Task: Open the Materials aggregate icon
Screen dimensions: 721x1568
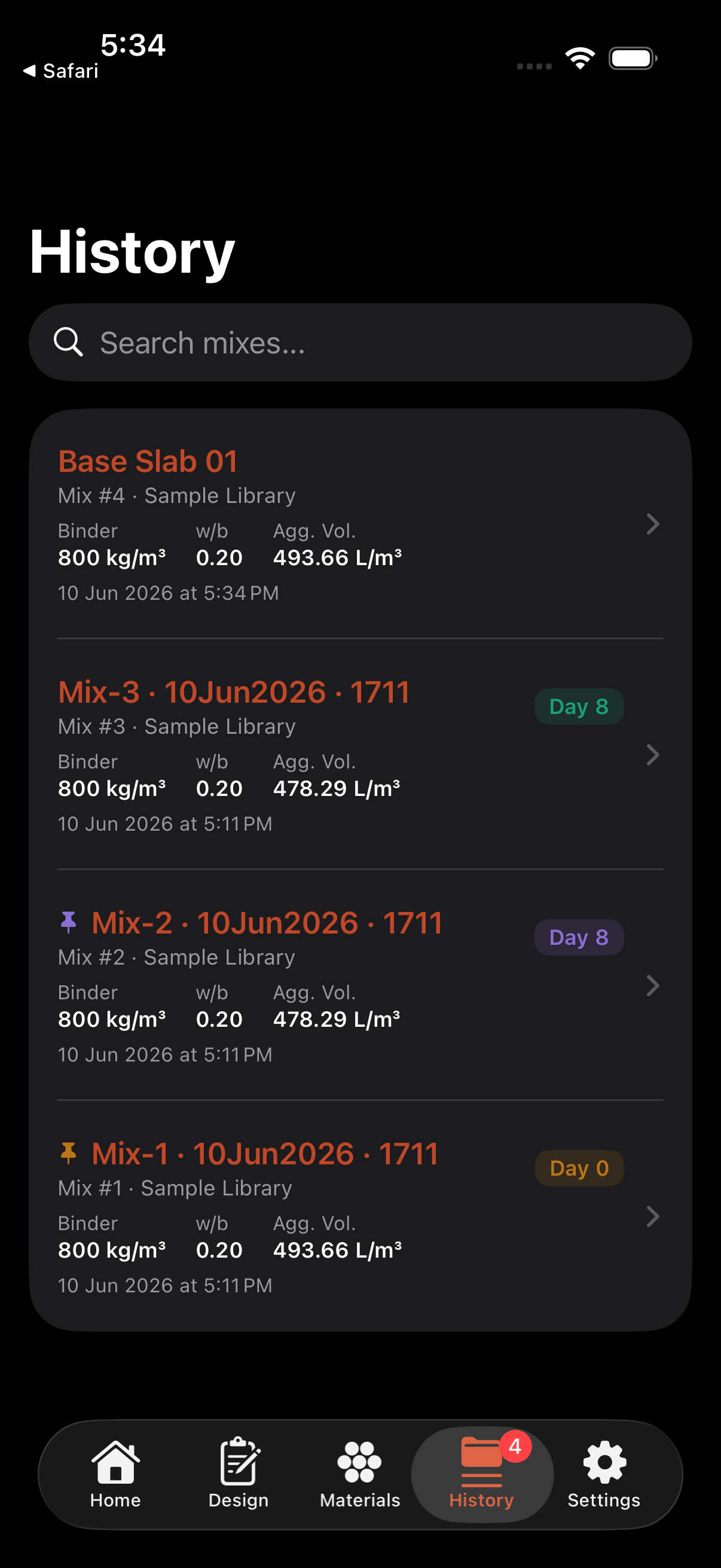Action: 359,1462
